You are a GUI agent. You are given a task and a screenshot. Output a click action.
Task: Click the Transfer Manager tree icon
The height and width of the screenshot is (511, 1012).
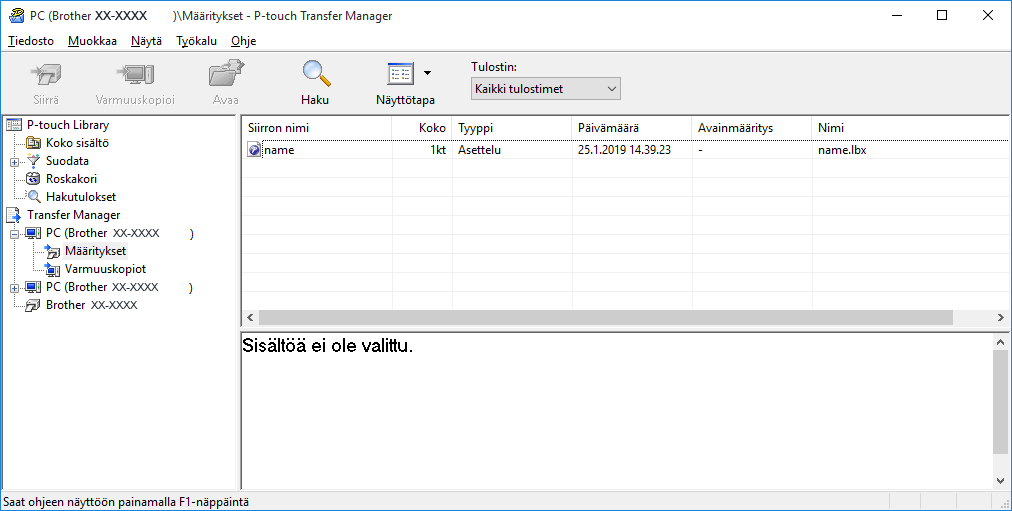click(x=14, y=215)
